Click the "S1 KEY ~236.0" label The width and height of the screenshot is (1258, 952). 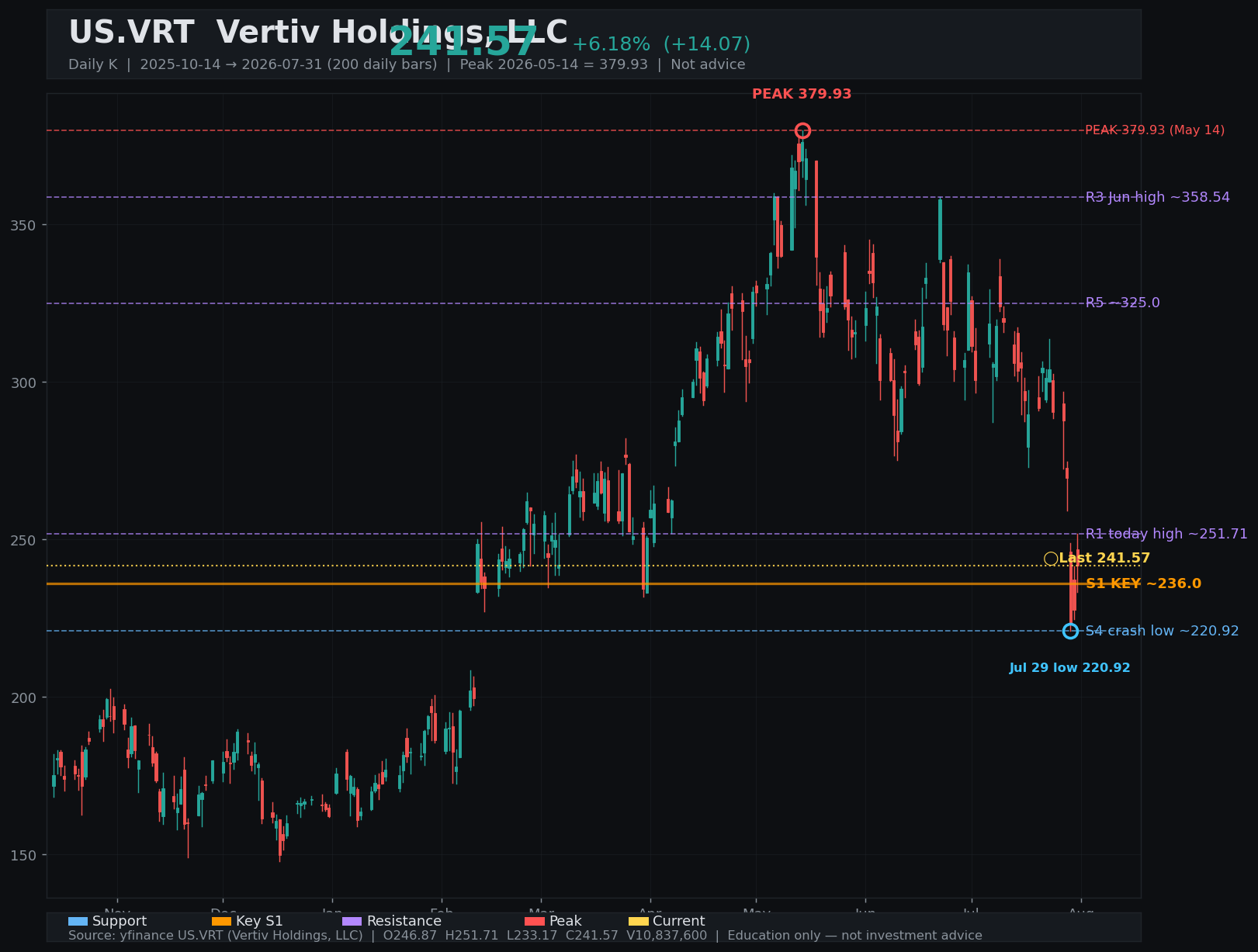[1143, 583]
